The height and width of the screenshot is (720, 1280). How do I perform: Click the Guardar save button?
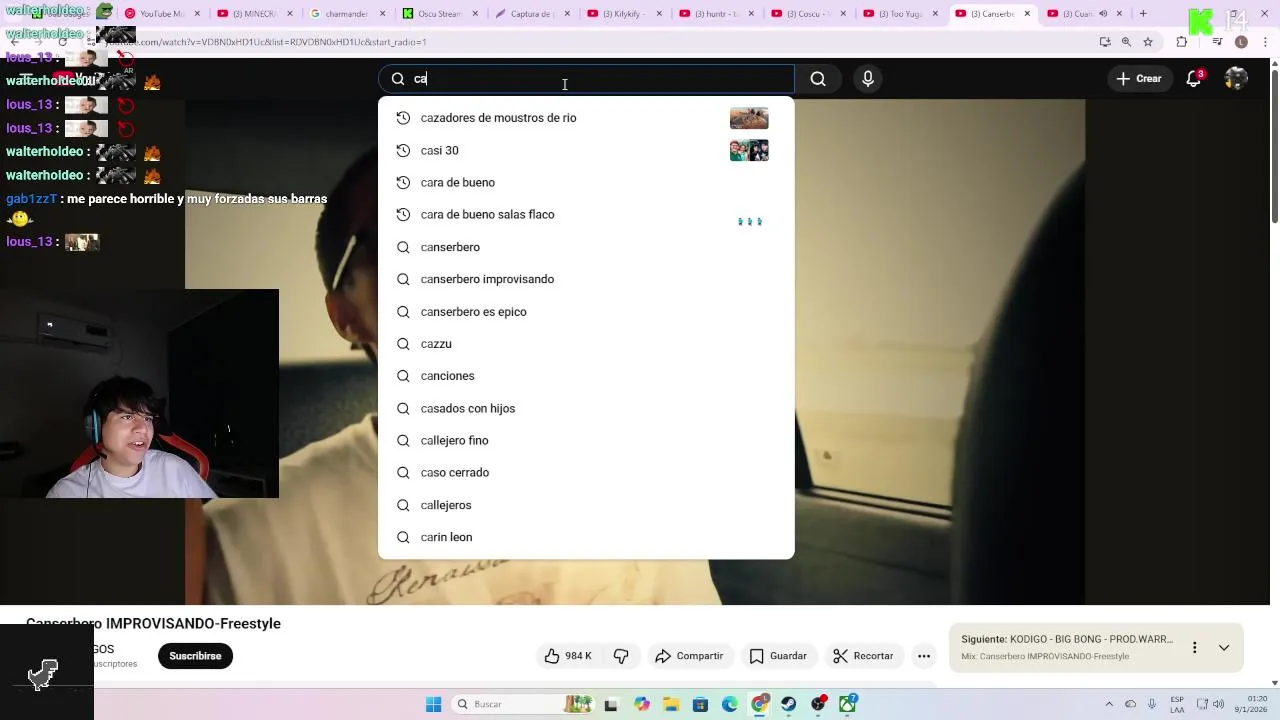[x=778, y=656]
